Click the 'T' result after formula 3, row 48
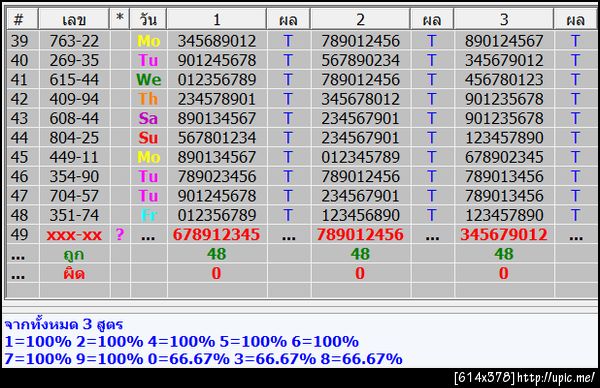The height and width of the screenshot is (388, 600). point(575,215)
